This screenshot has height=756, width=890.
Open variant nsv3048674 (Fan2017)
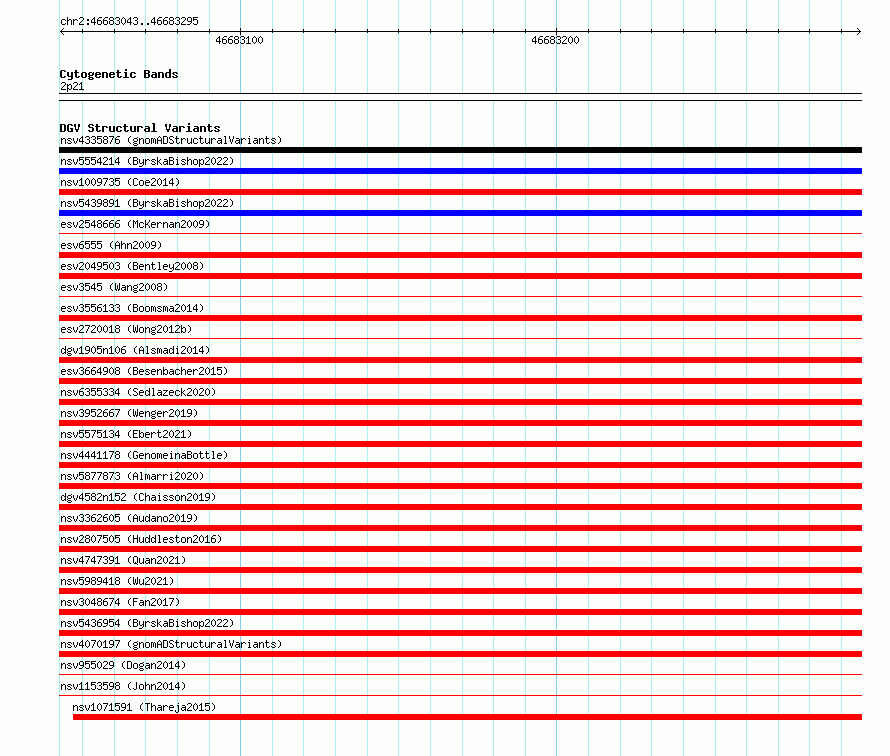point(120,602)
